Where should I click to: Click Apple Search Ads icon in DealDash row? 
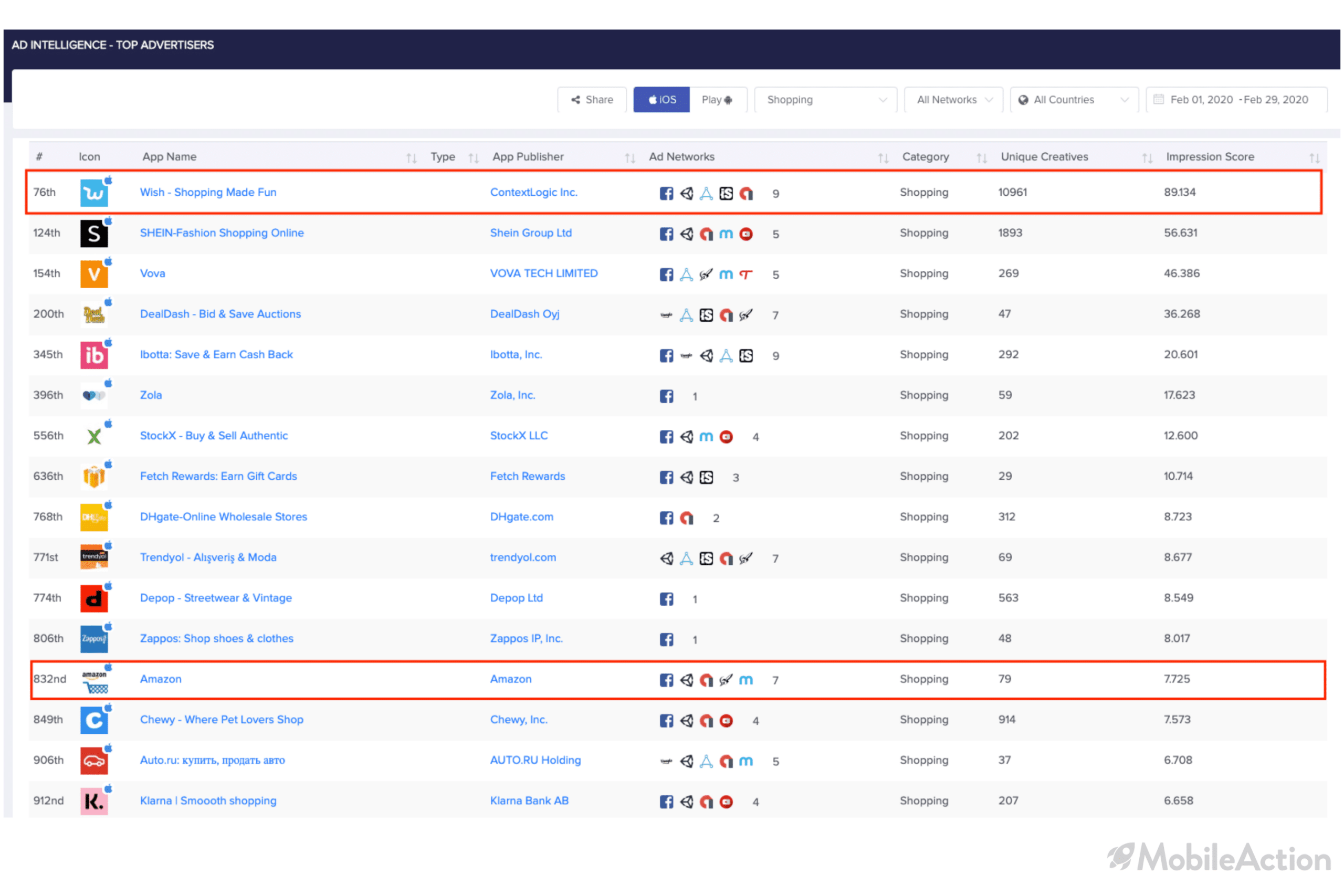click(686, 315)
